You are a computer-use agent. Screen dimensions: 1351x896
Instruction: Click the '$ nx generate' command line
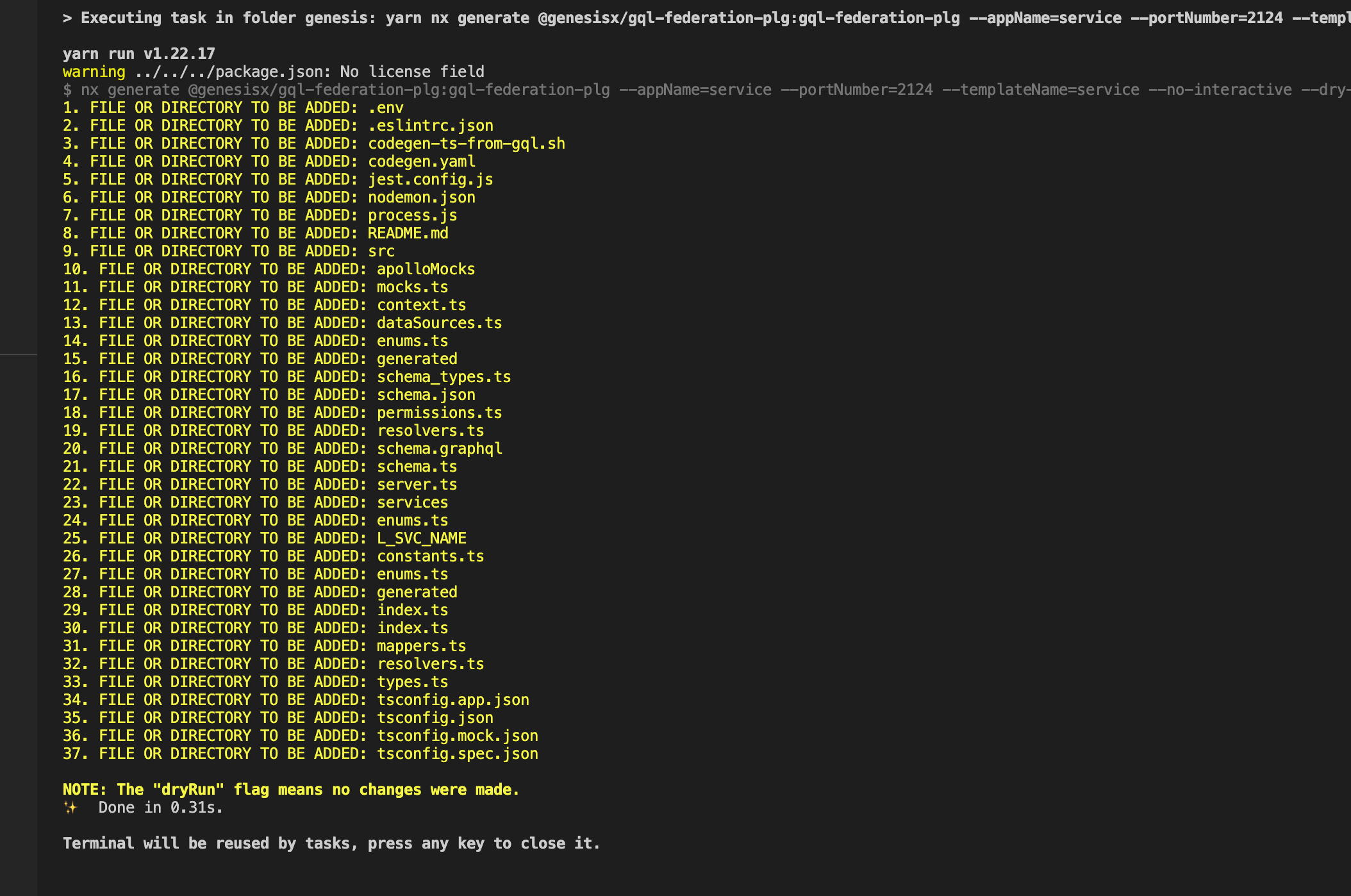pos(707,90)
